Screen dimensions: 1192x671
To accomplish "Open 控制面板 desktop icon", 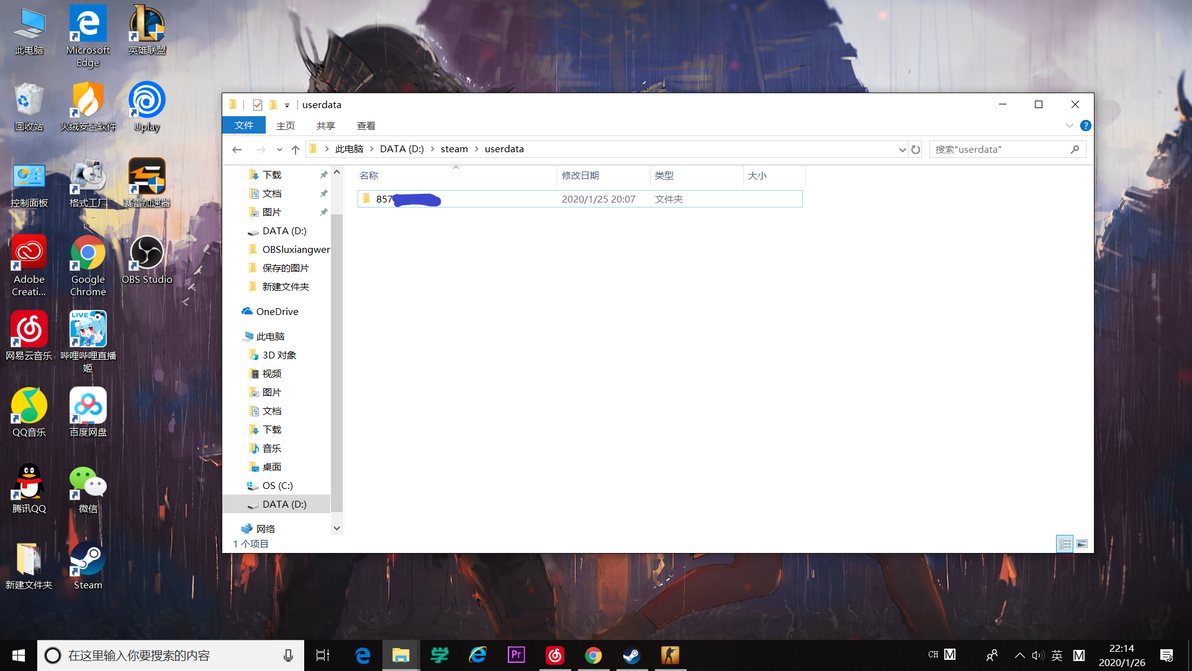I will (29, 183).
